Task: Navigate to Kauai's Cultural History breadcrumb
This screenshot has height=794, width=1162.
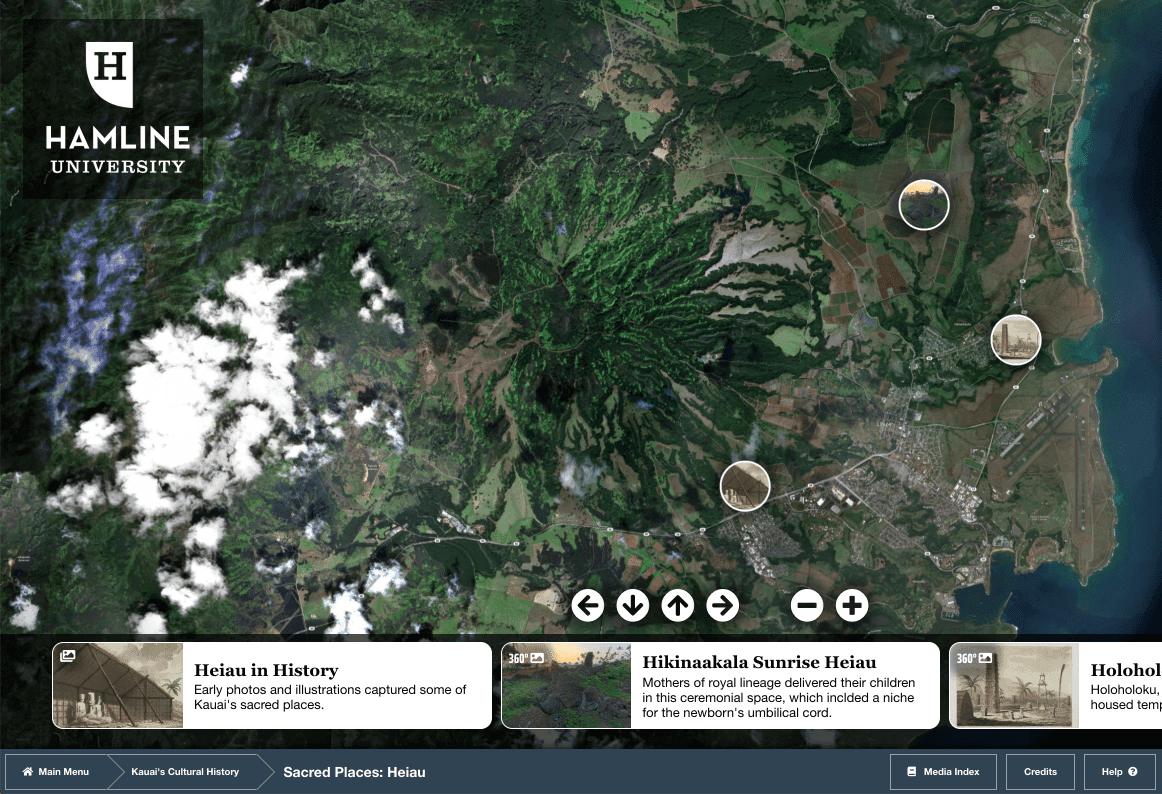Action: [185, 772]
